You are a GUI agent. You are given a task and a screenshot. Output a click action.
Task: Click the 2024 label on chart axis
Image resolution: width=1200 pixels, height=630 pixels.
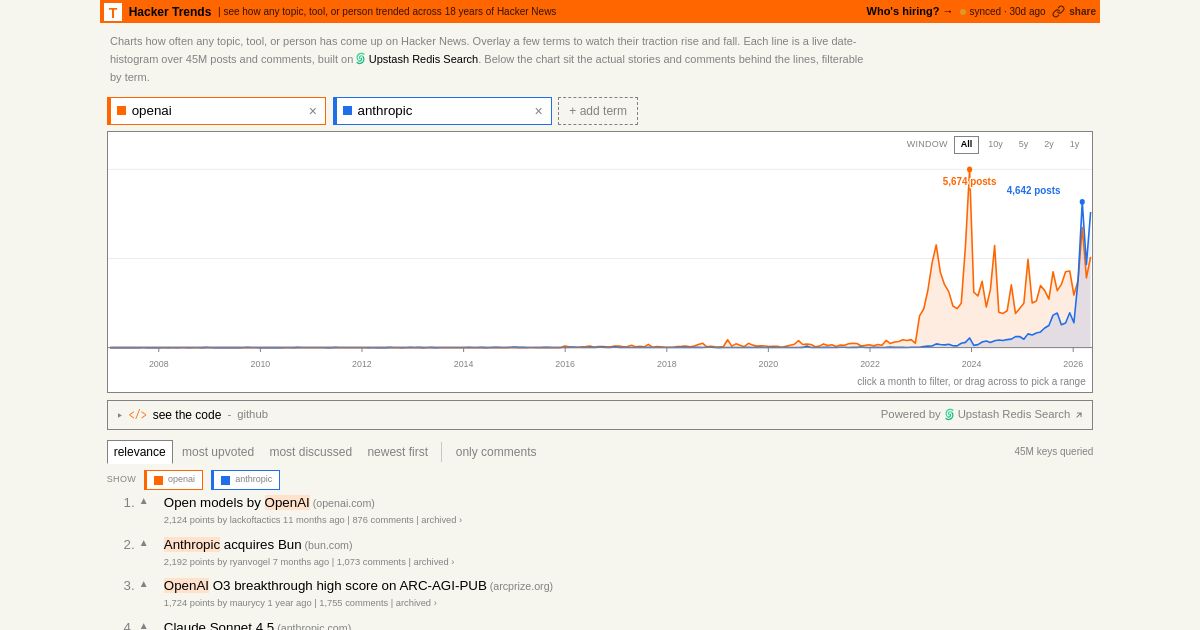point(971,364)
